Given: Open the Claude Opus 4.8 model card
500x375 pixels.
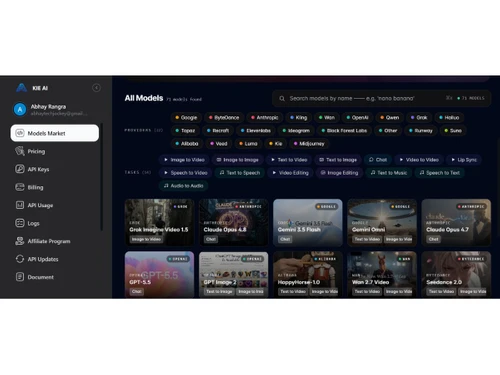Looking at the screenshot, I should pyautogui.click(x=234, y=222).
